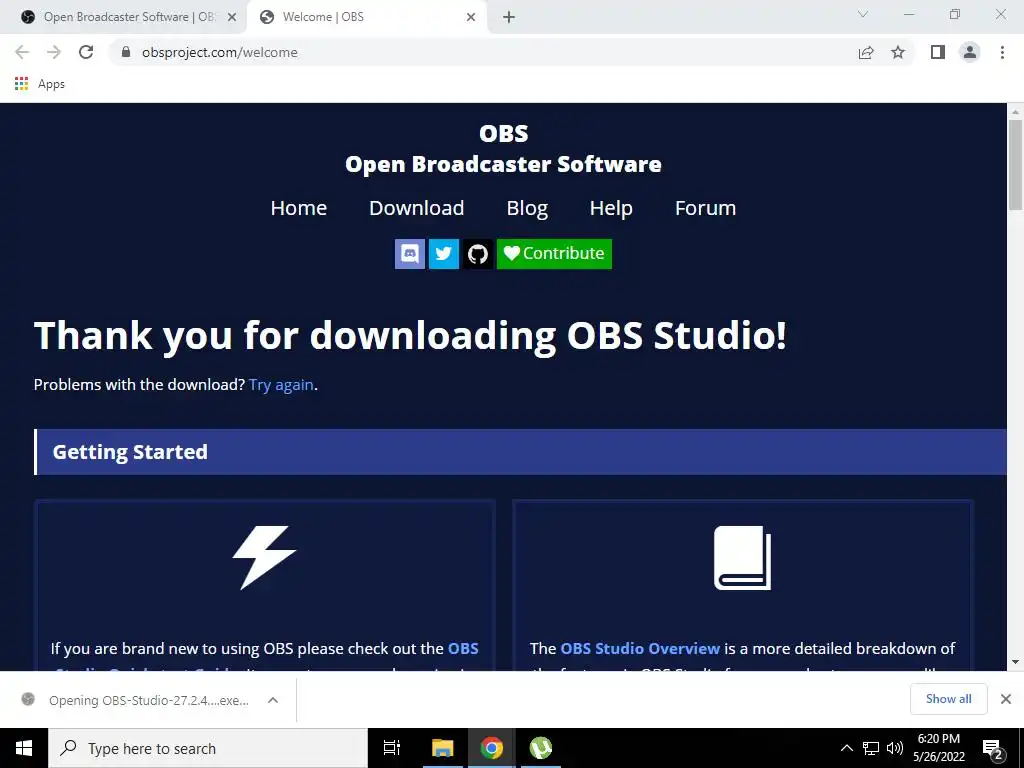Click the share page icon in address bar
The width and height of the screenshot is (1024, 768).
tap(866, 52)
